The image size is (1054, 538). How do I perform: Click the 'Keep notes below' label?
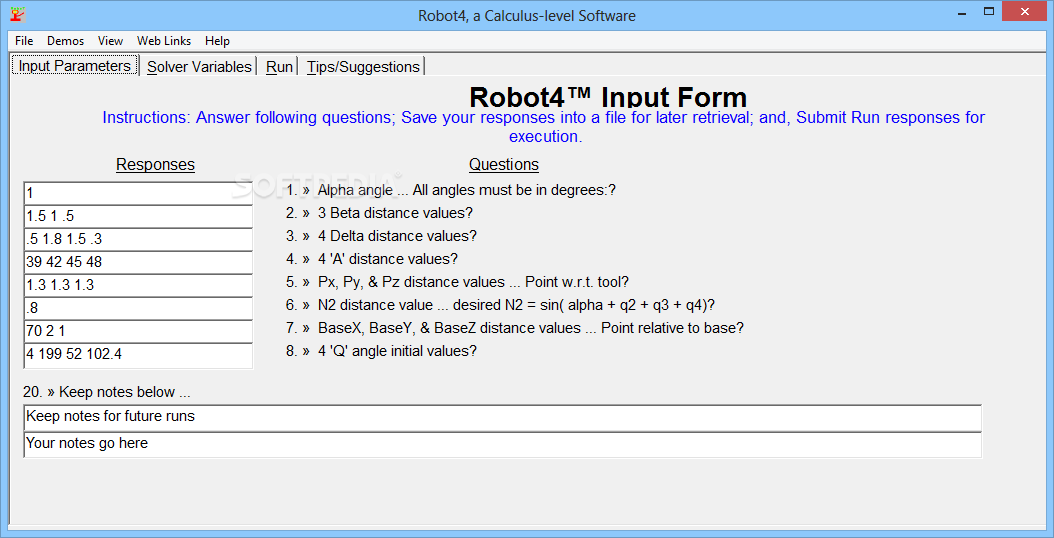click(107, 392)
